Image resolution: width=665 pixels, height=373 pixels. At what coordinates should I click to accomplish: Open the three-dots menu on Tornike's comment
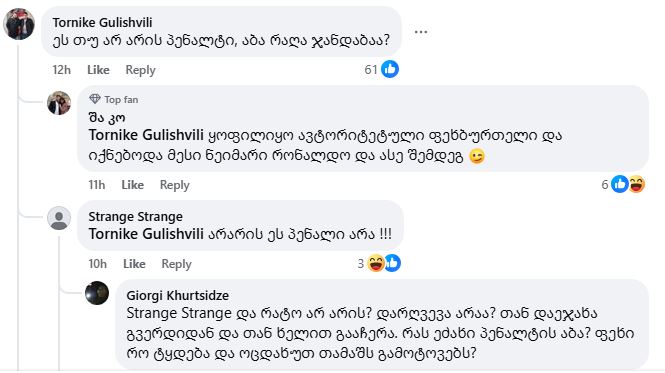coord(421,32)
